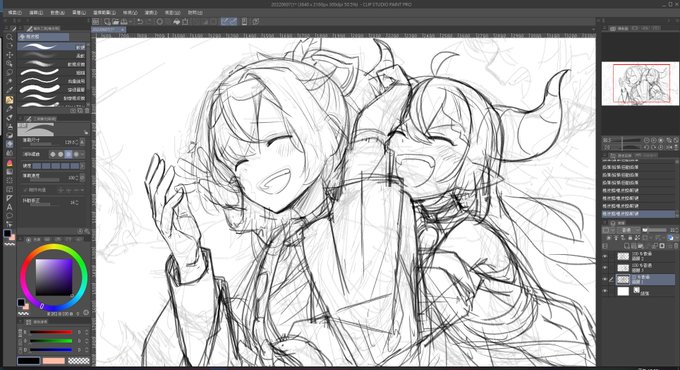Hide the paper layer with its eye icon
680x370 pixels.
[605, 291]
